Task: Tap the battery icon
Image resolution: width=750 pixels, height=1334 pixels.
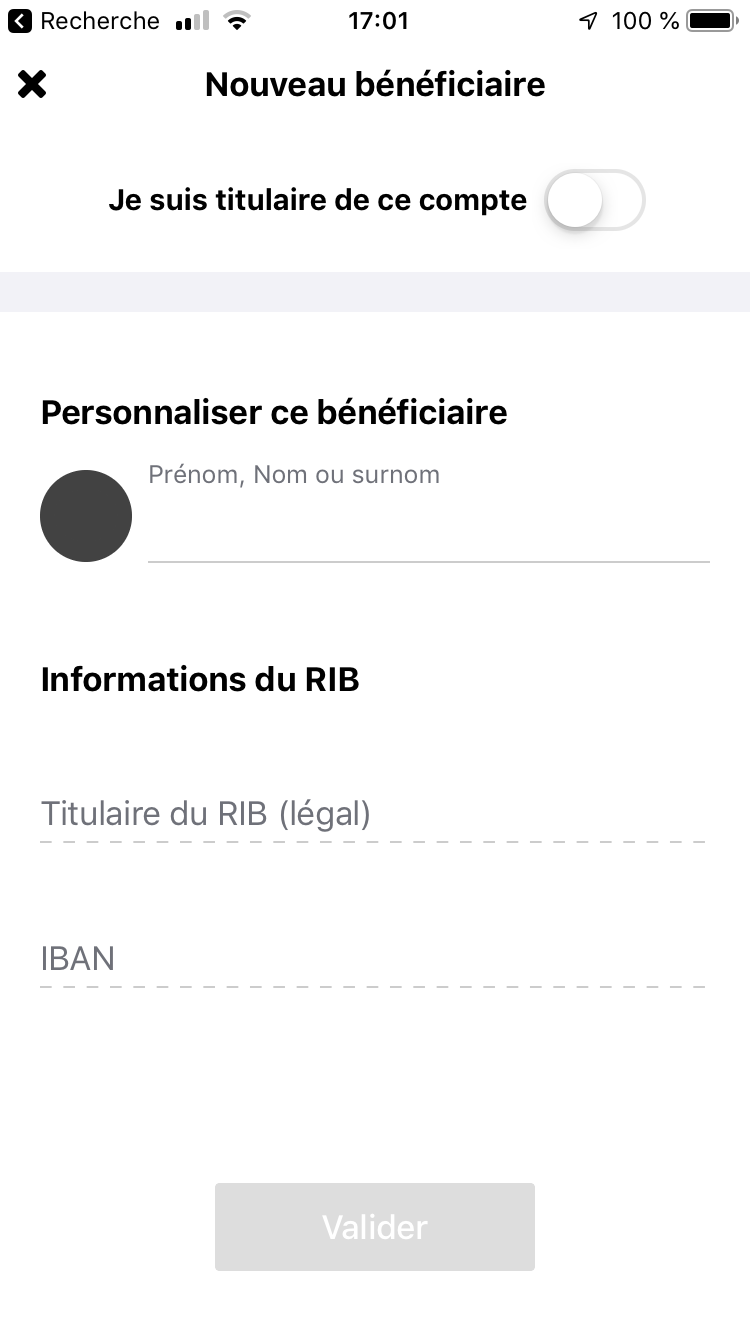Action: (711, 21)
